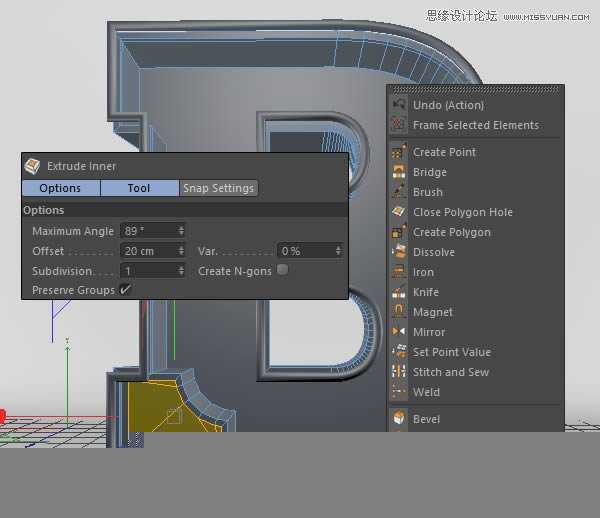This screenshot has height=518, width=600.
Task: Toggle the Preserve Groups checkbox
Action: tap(125, 289)
